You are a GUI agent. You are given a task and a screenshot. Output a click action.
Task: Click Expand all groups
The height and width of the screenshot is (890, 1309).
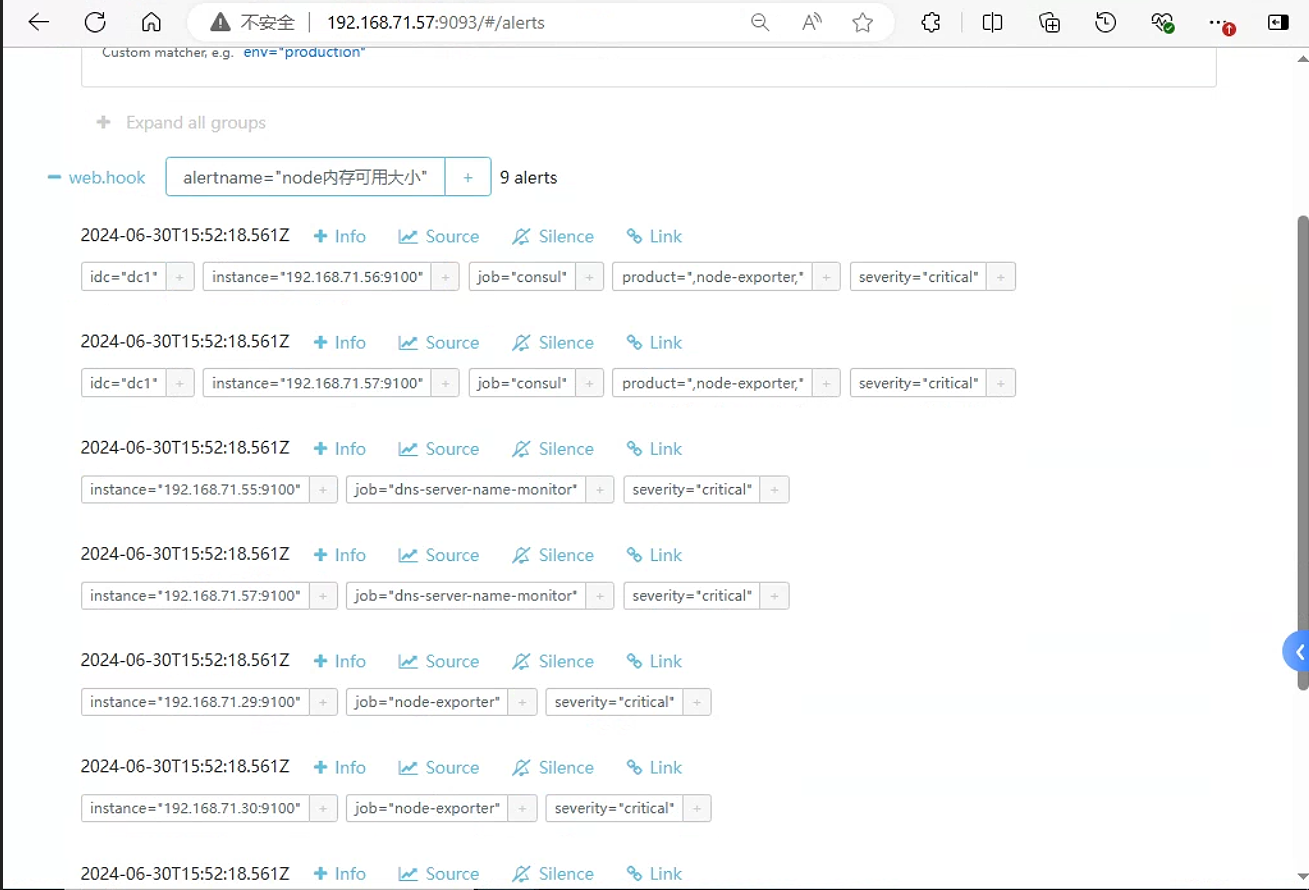181,122
